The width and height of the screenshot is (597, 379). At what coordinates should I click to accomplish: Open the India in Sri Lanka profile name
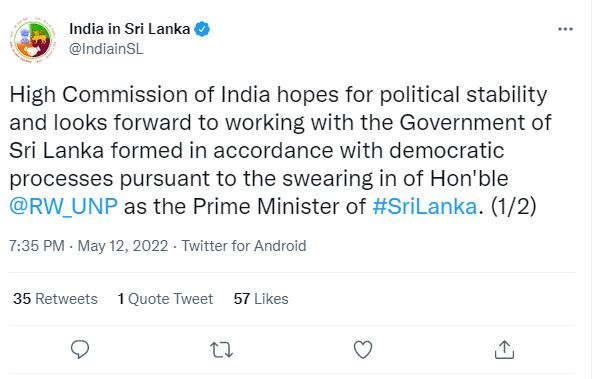129,29
